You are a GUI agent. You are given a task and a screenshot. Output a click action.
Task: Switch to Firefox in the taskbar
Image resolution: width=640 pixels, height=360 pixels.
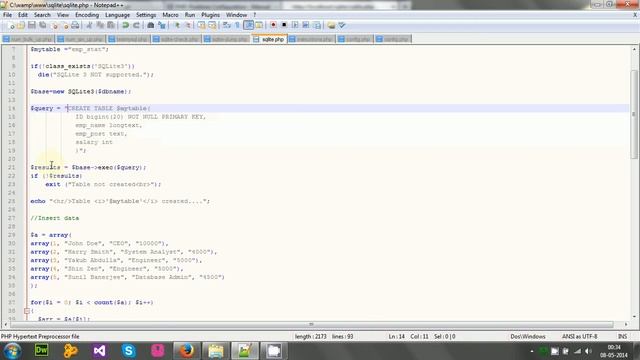tap(187, 351)
